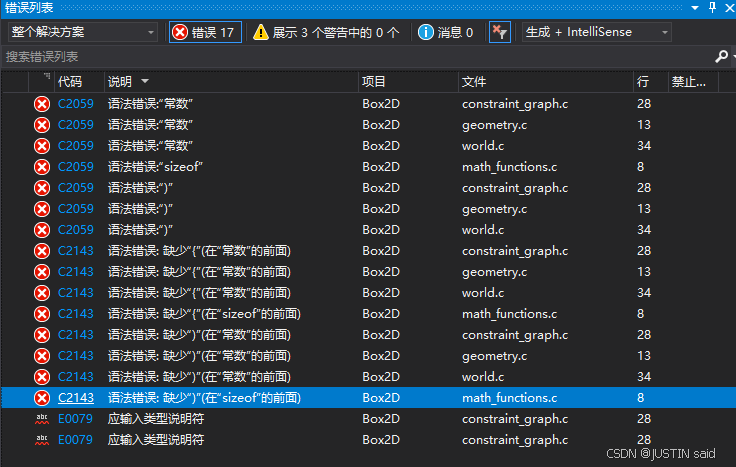This screenshot has height=467, width=736.
Task: Open error code link C2059 for math_functions.c
Action: pos(76,167)
